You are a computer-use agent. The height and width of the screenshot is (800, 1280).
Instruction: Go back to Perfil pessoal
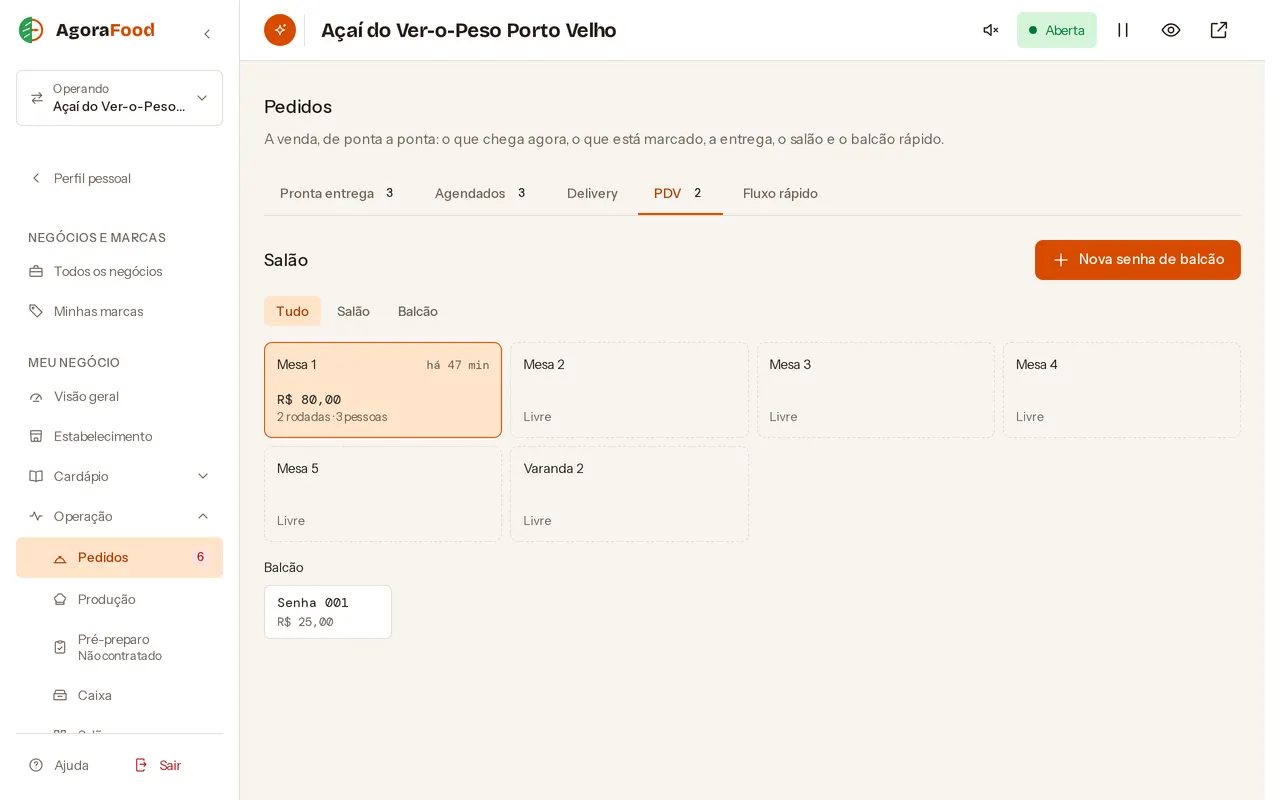pos(119,178)
